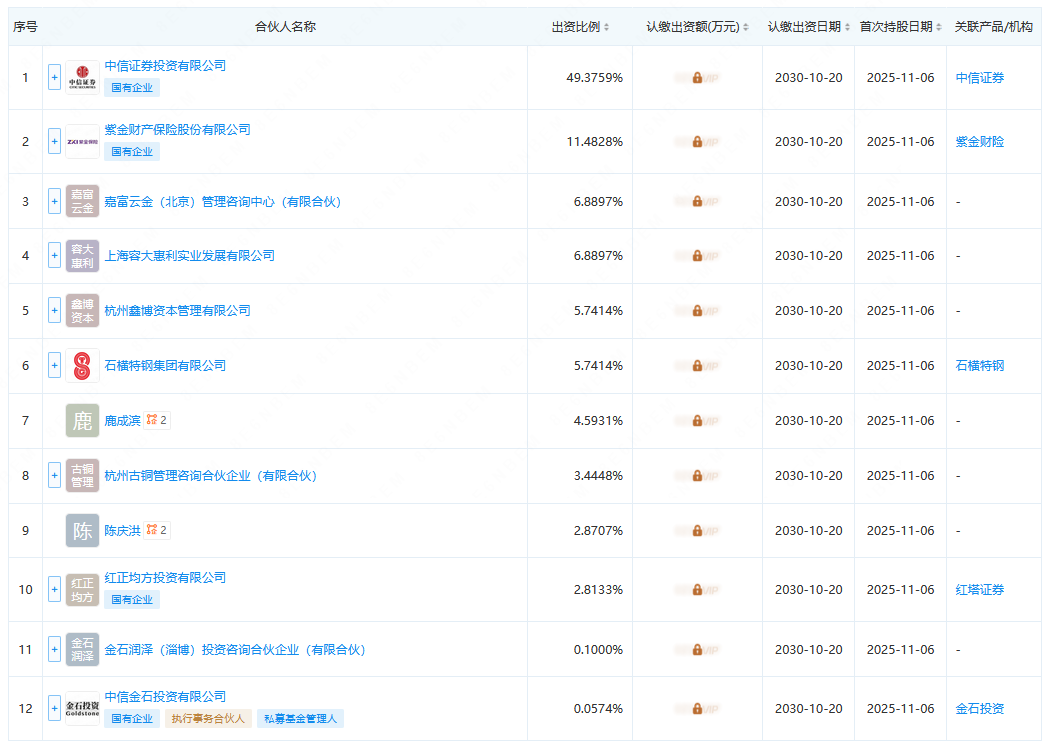The width and height of the screenshot is (1050, 751).
Task: Expand row for 杭州鑫博资本管理有限公司
Action: click(x=54, y=311)
